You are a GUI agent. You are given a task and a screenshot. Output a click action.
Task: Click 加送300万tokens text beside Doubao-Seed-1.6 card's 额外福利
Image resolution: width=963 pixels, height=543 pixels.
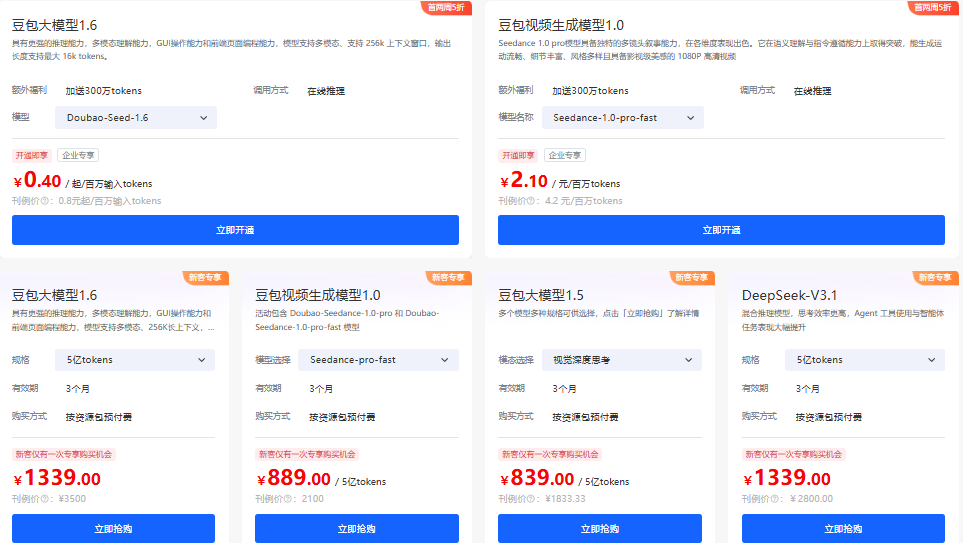(104, 91)
